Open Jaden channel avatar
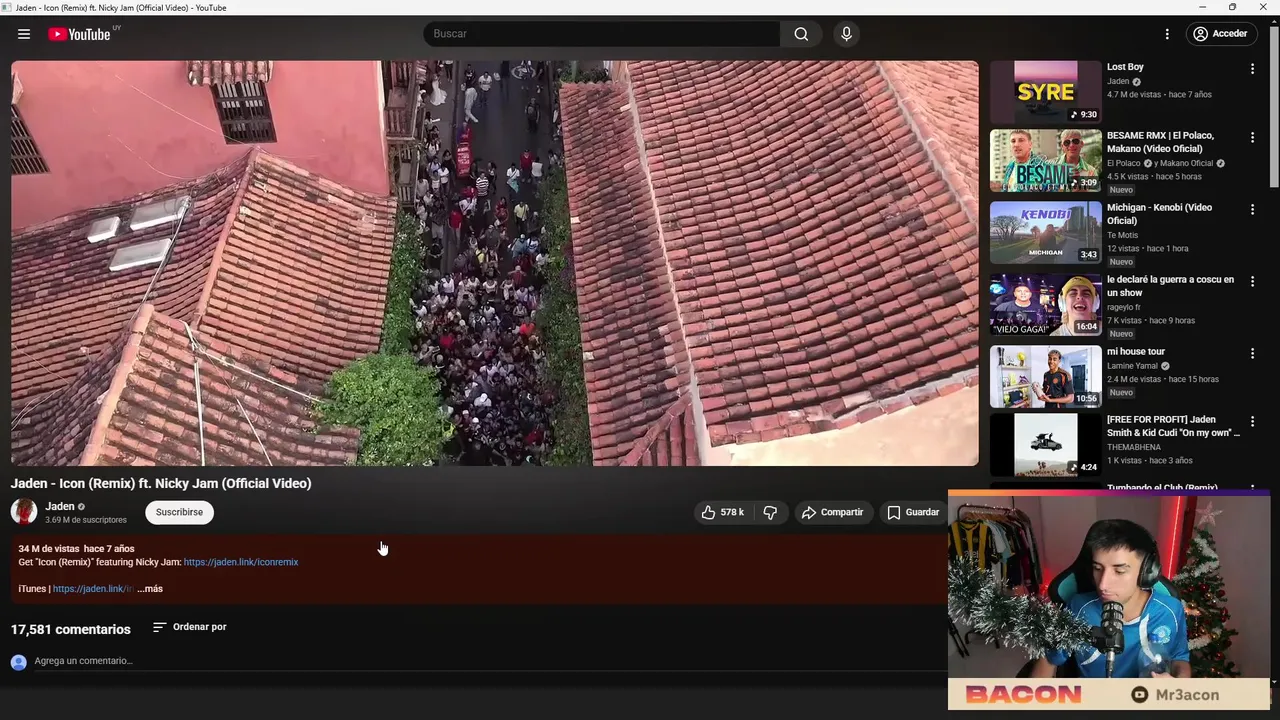 (x=24, y=512)
